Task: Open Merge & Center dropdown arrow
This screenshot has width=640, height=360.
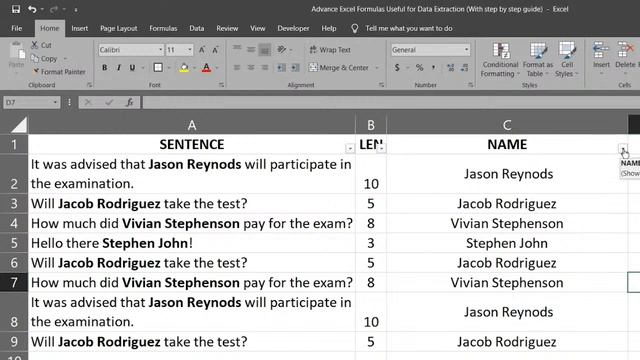Action: [x=377, y=67]
